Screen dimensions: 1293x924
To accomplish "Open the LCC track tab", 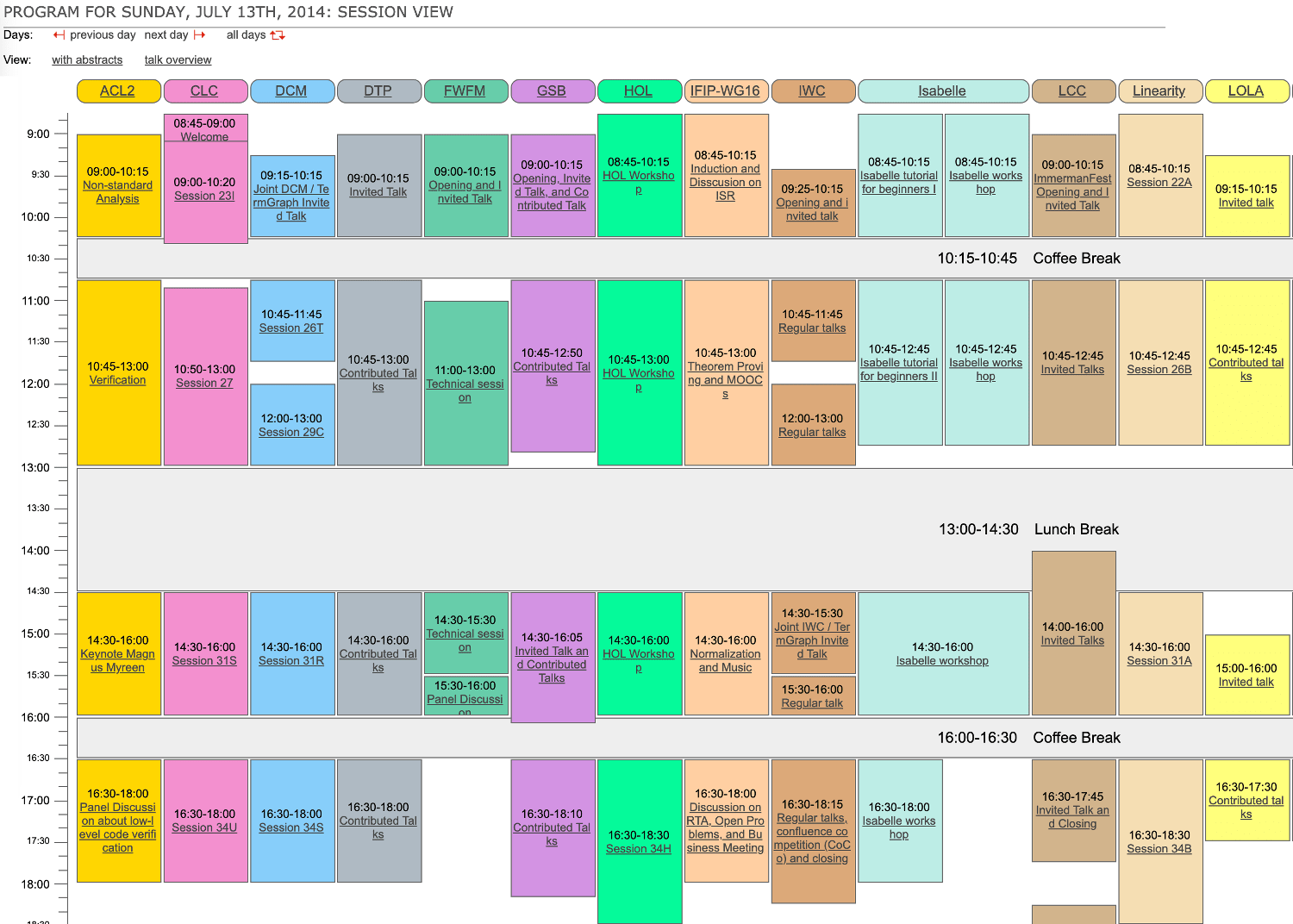I will click(1072, 91).
